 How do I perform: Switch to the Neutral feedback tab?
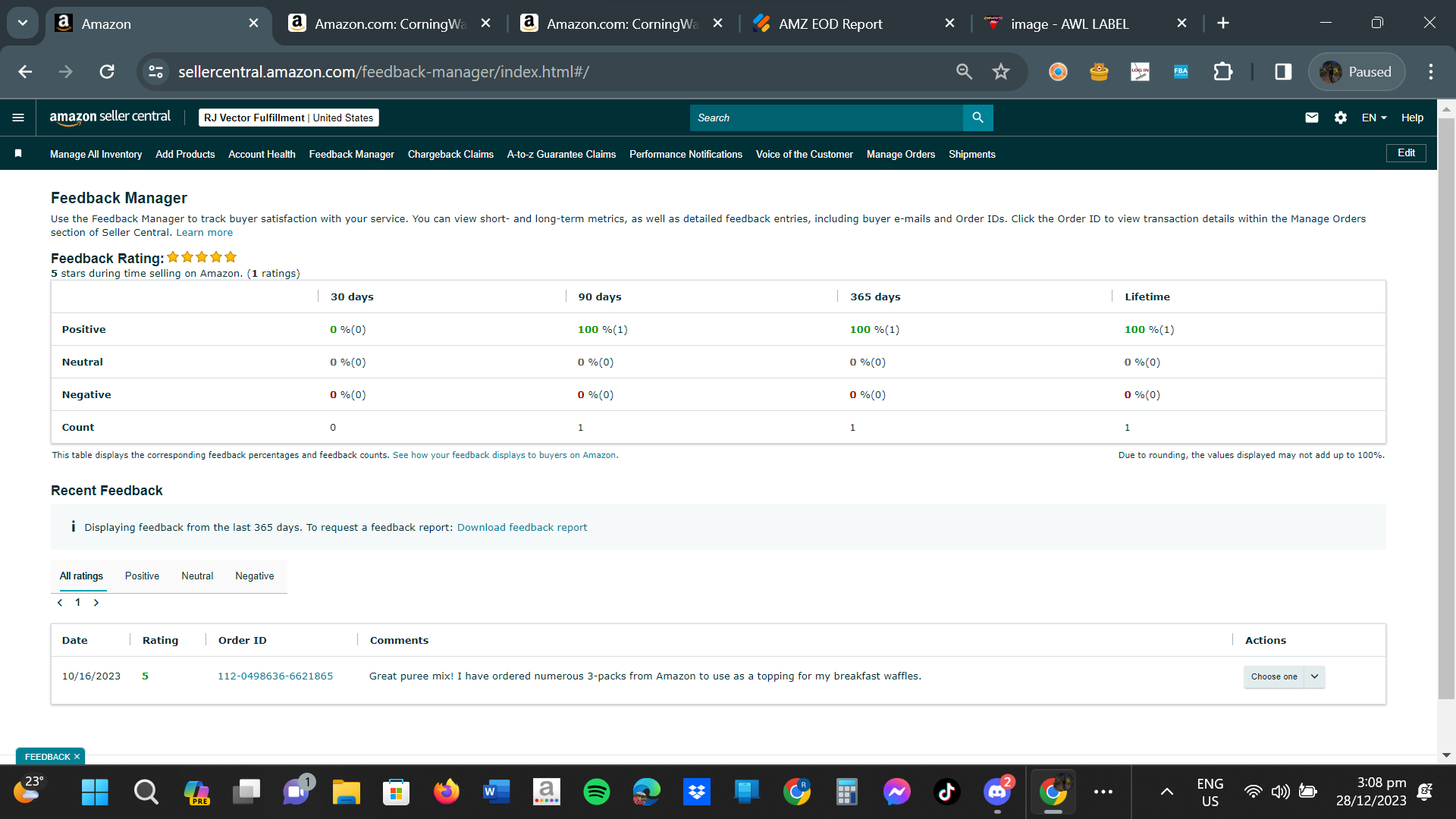(197, 576)
